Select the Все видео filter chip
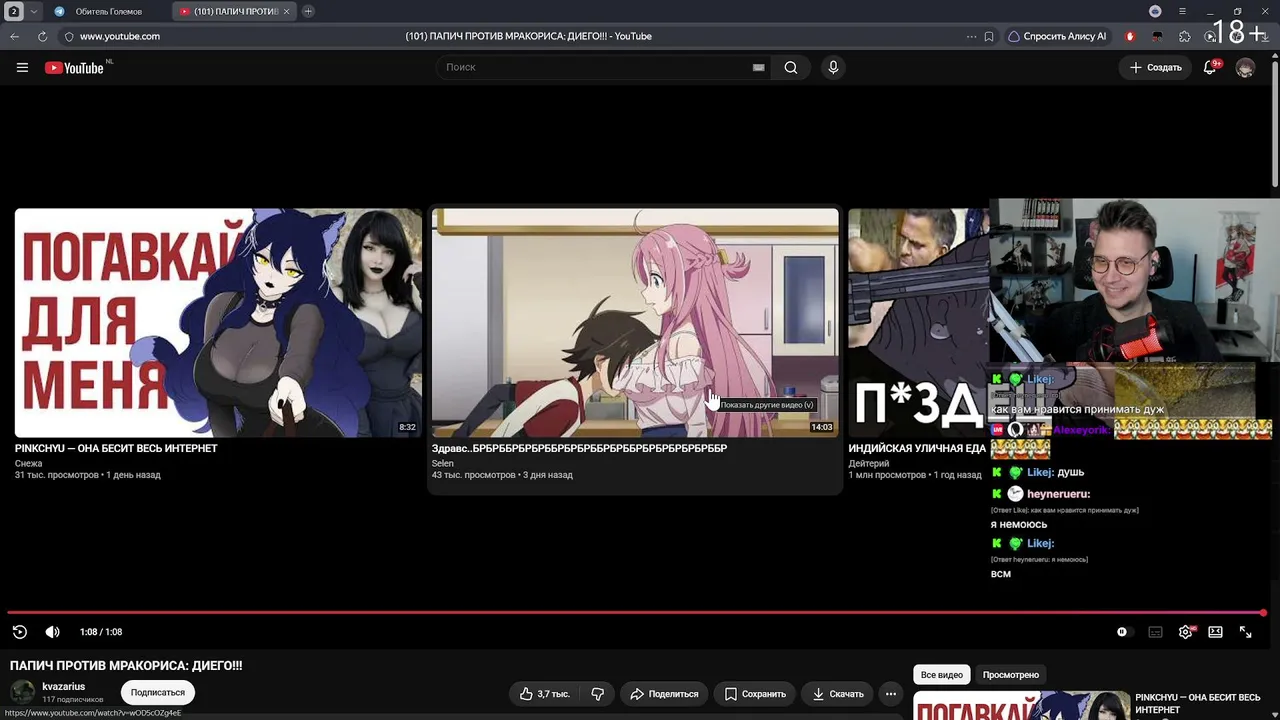Screen dimensions: 1280x720 point(942,675)
